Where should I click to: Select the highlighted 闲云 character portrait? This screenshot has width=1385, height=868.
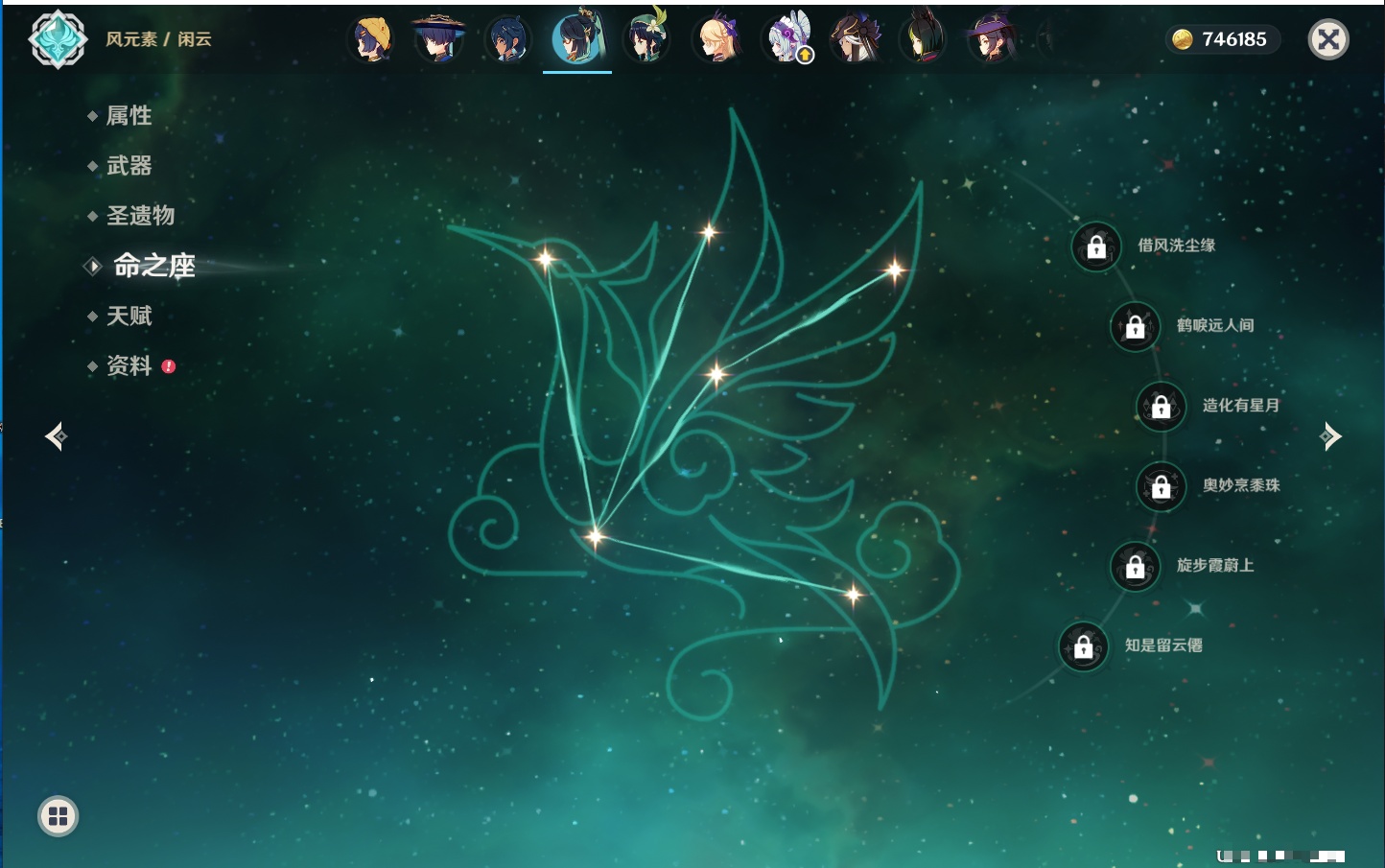[577, 38]
